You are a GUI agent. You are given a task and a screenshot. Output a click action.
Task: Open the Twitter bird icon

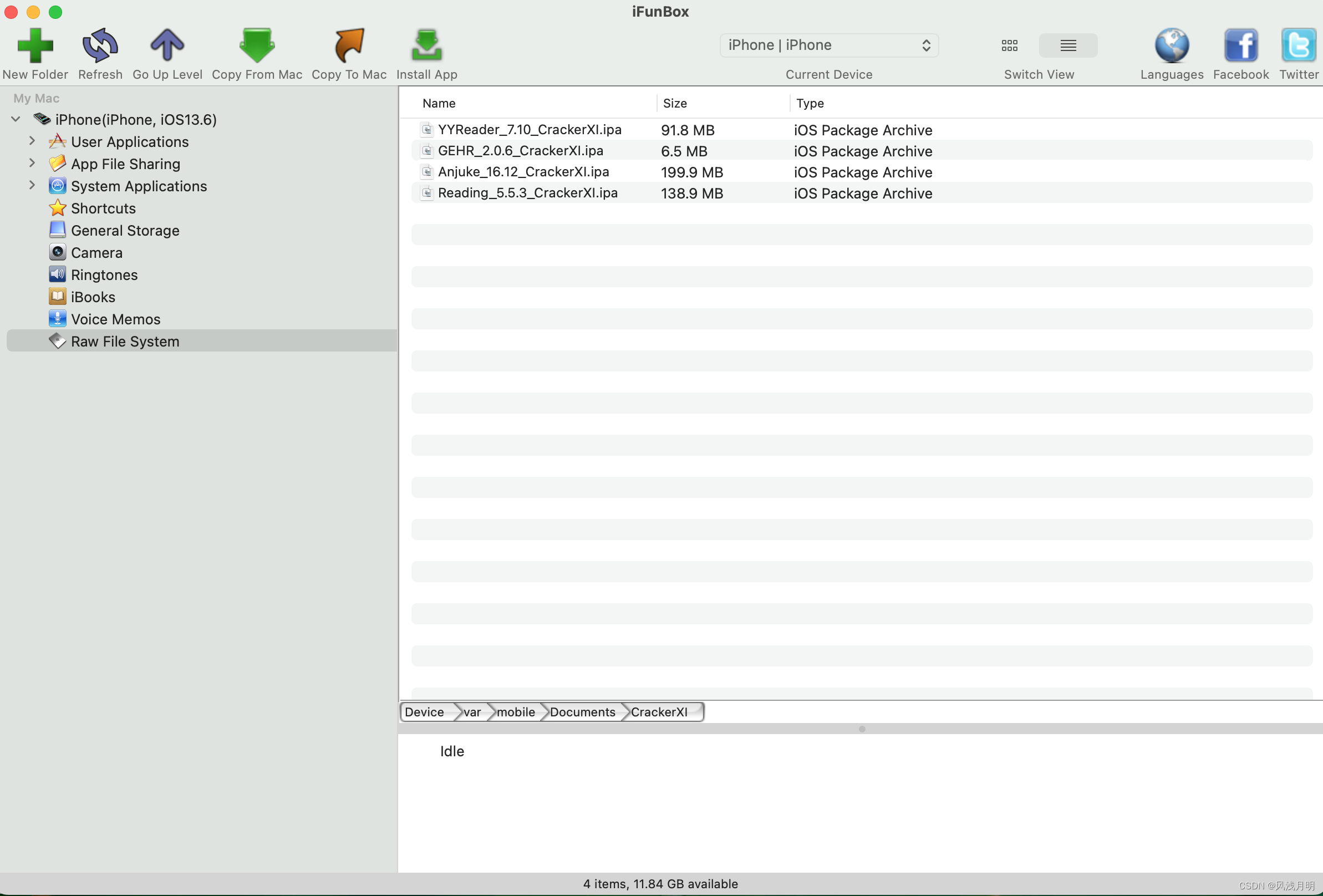[1298, 45]
